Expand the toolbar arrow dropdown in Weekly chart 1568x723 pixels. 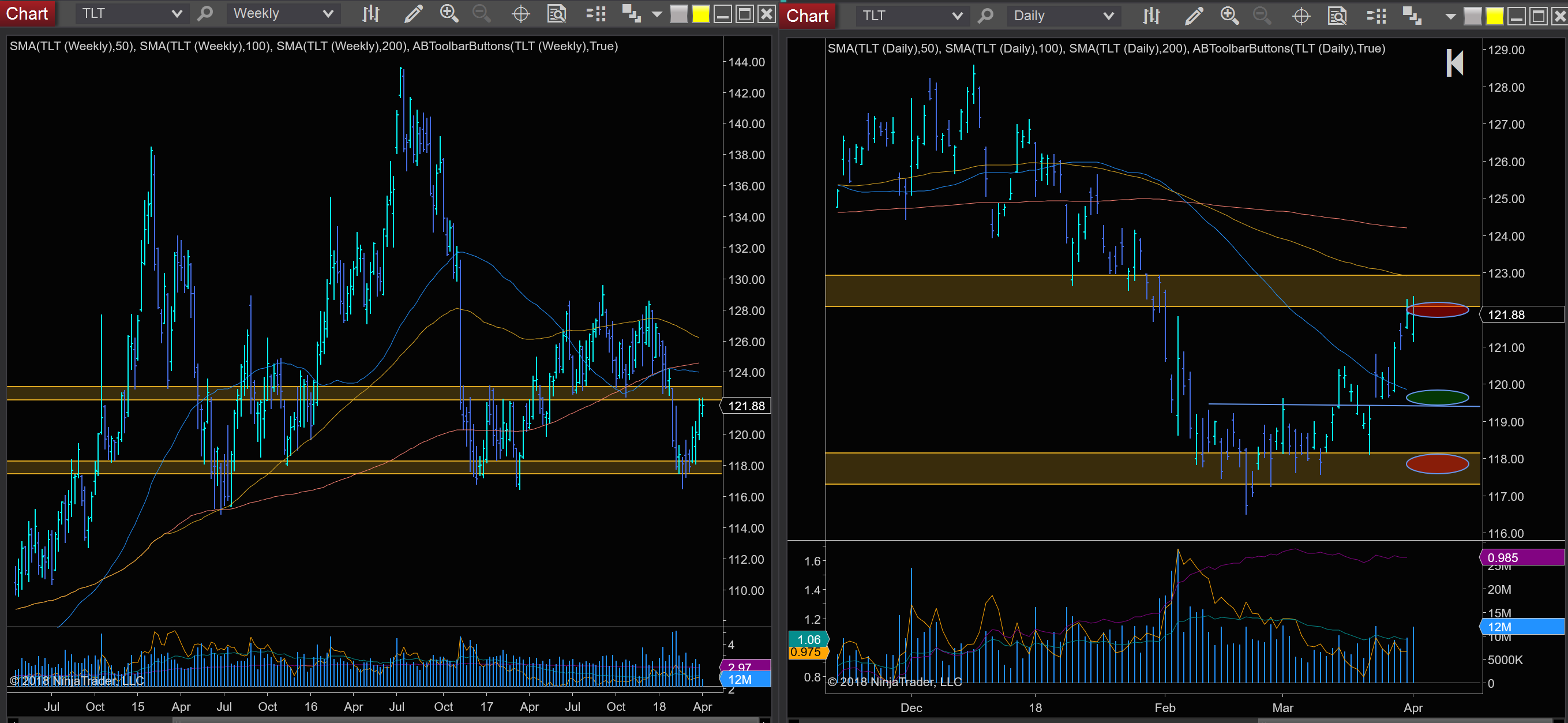(657, 14)
